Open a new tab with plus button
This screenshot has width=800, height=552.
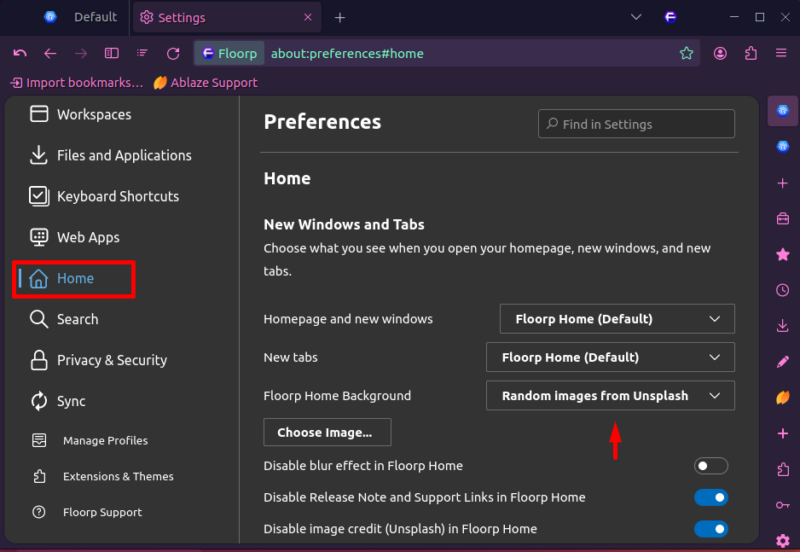pyautogui.click(x=340, y=18)
